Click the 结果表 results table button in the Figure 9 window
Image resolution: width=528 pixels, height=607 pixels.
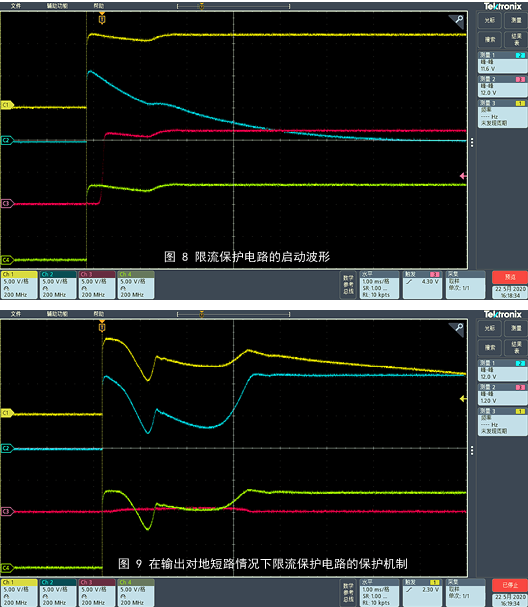(516, 347)
